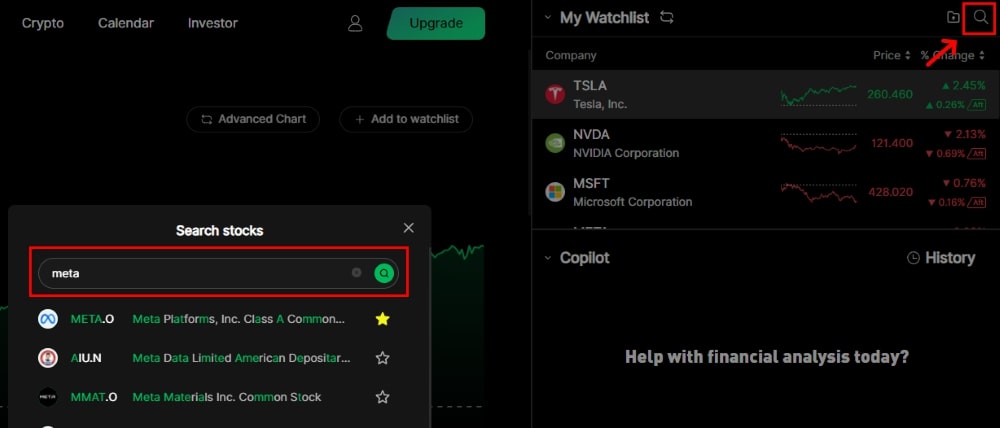Click the green Upgrade button
This screenshot has height=428, width=1000.
point(435,23)
